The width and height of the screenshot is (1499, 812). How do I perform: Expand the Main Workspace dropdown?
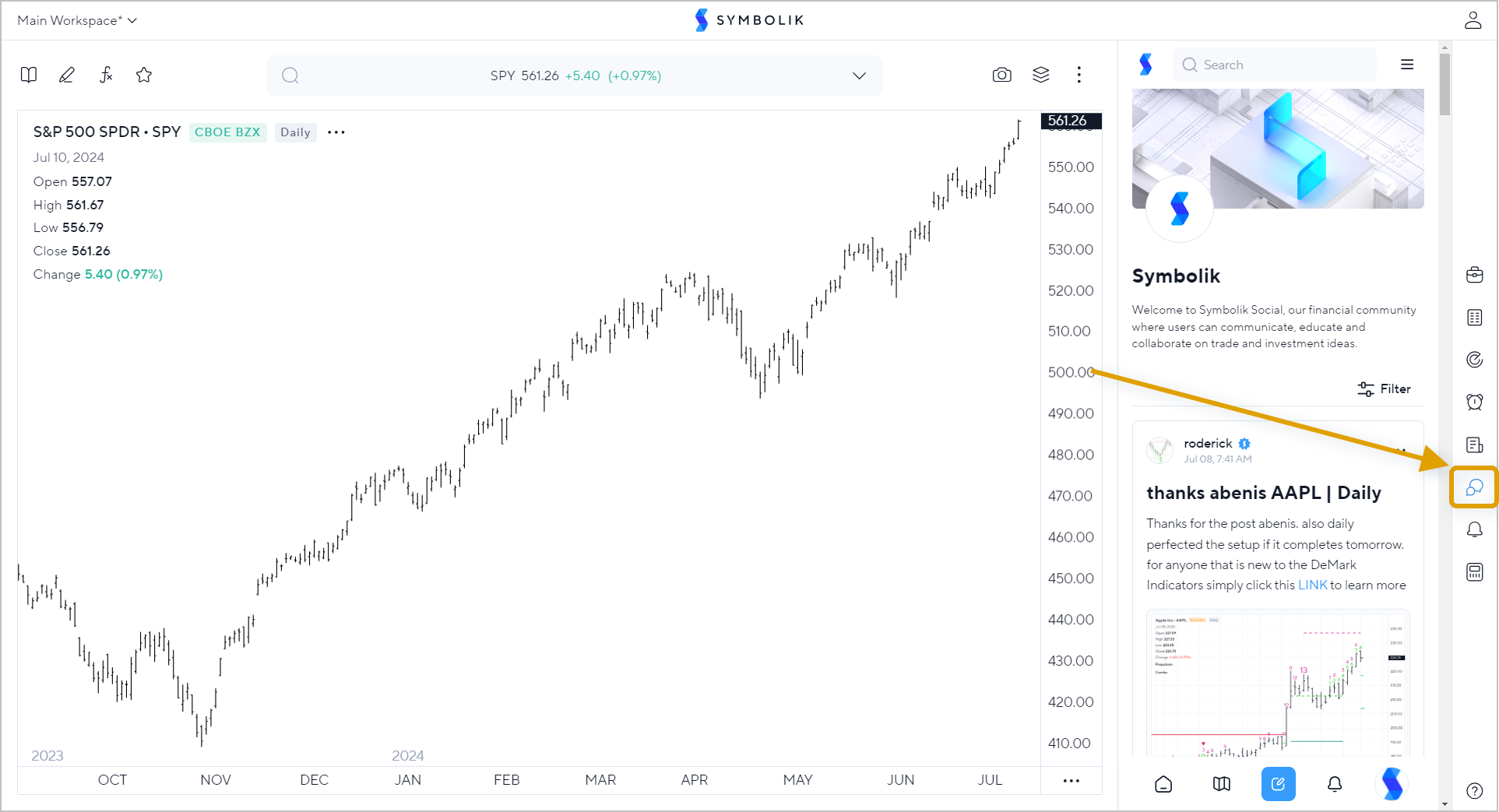tap(77, 20)
